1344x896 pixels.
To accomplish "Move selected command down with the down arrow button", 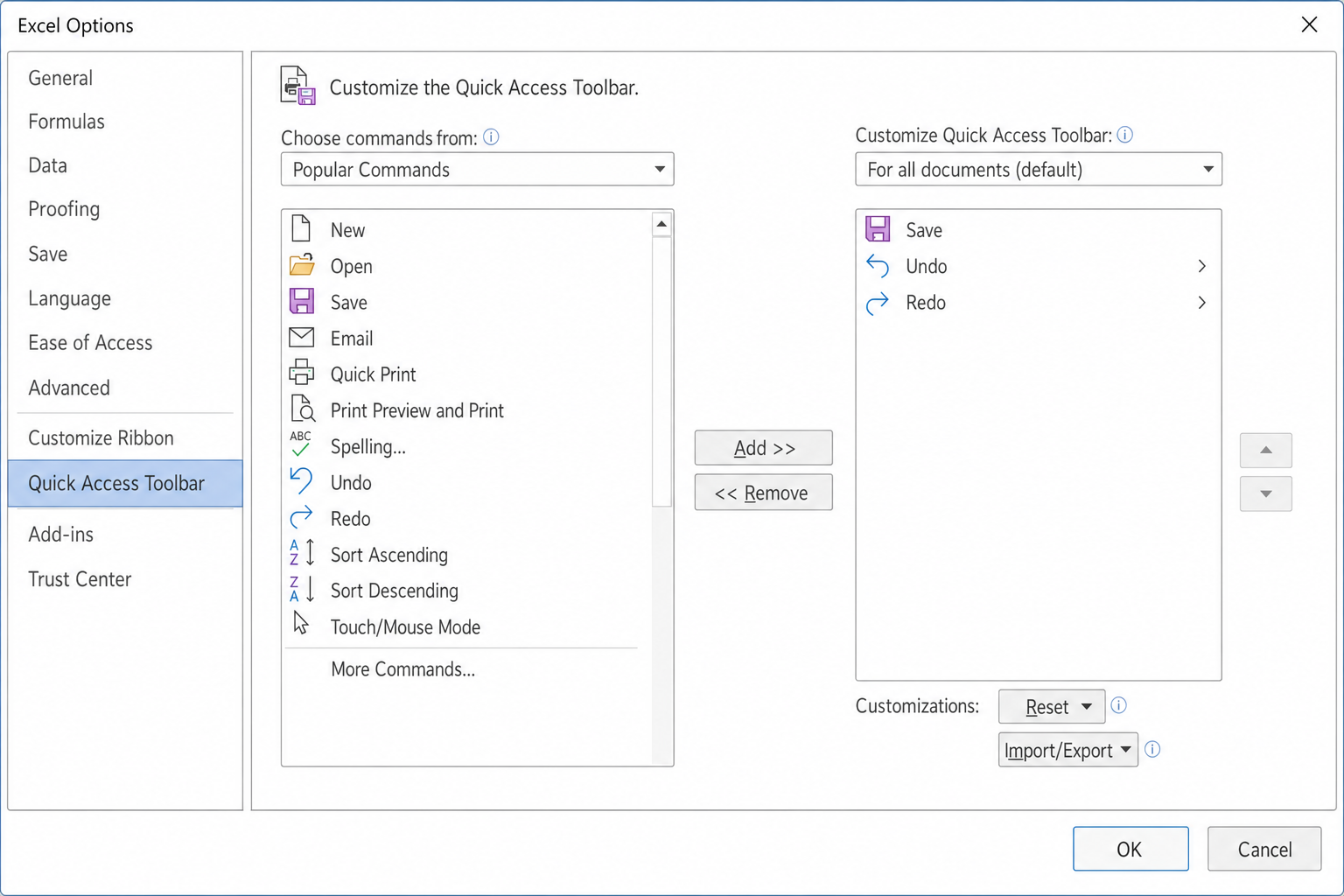I will coord(1265,494).
